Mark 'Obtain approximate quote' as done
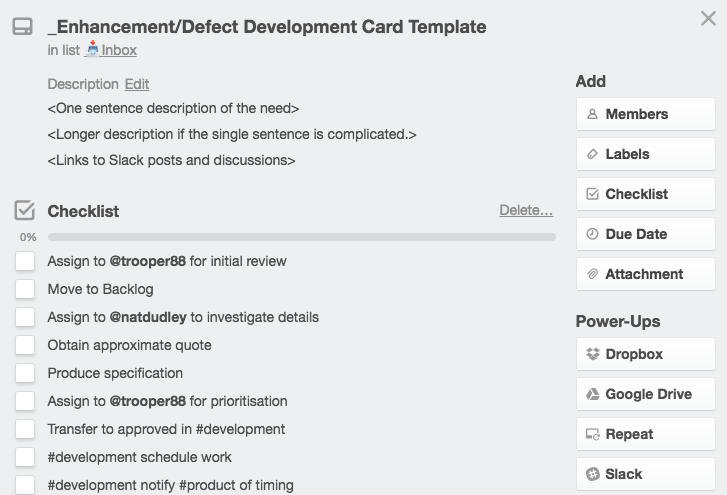 pyautogui.click(x=25, y=345)
